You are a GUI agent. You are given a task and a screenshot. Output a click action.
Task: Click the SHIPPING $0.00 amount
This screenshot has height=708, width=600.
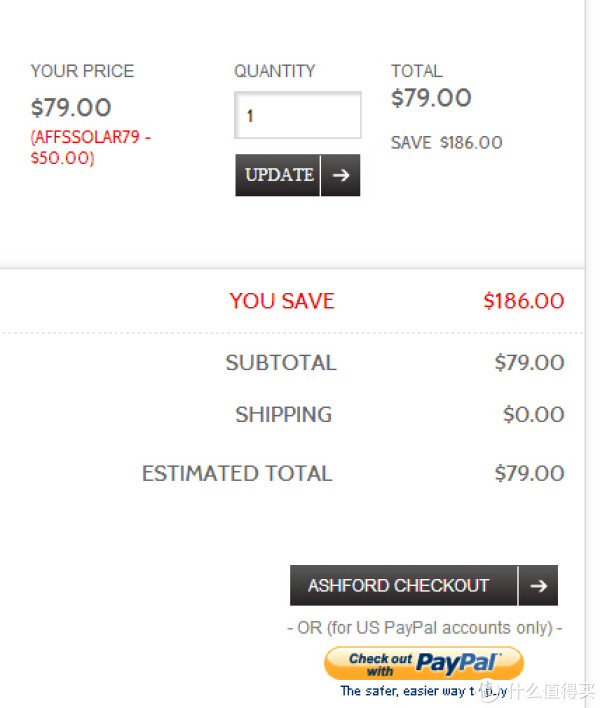tap(534, 414)
